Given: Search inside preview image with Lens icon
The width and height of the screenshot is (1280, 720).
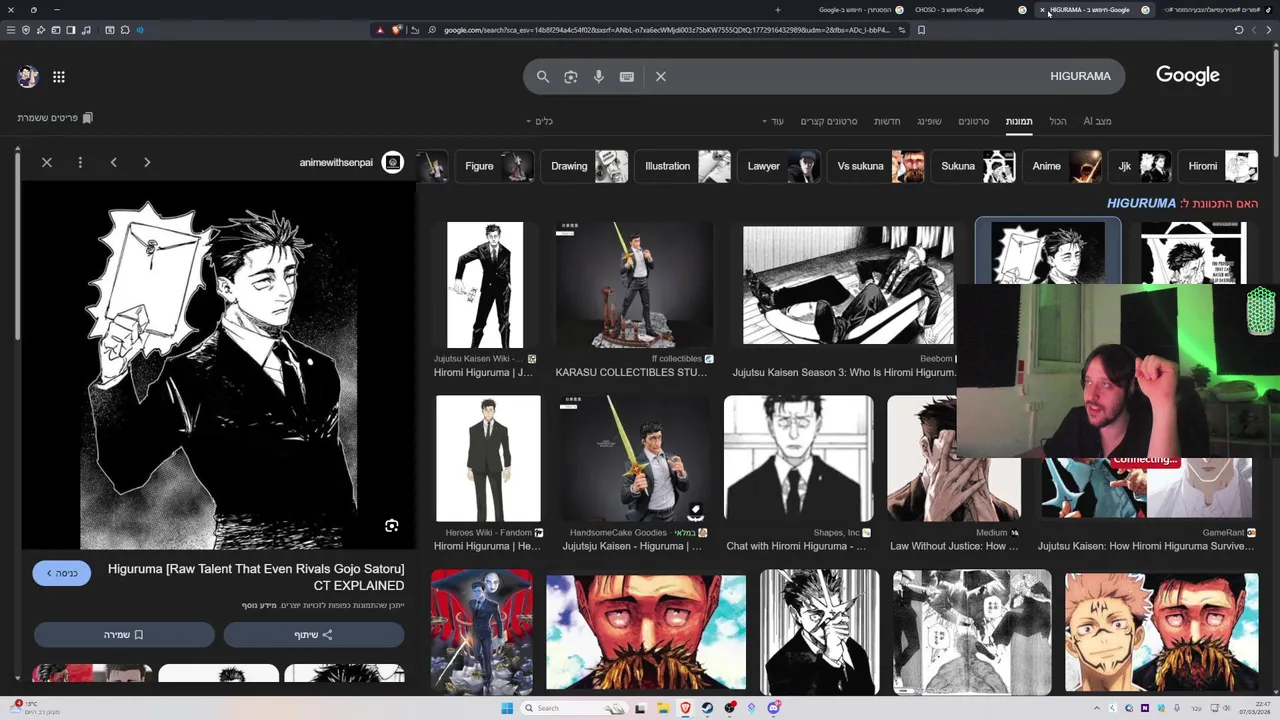Looking at the screenshot, I should (x=392, y=525).
